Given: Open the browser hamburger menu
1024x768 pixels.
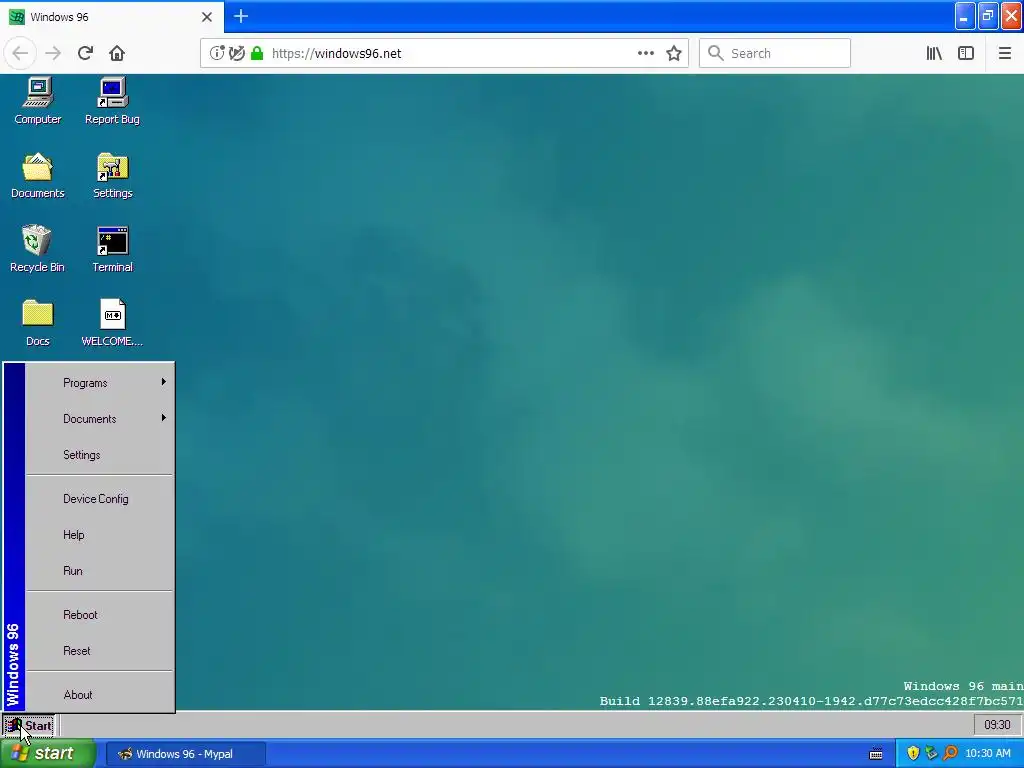Looking at the screenshot, I should click(1005, 53).
